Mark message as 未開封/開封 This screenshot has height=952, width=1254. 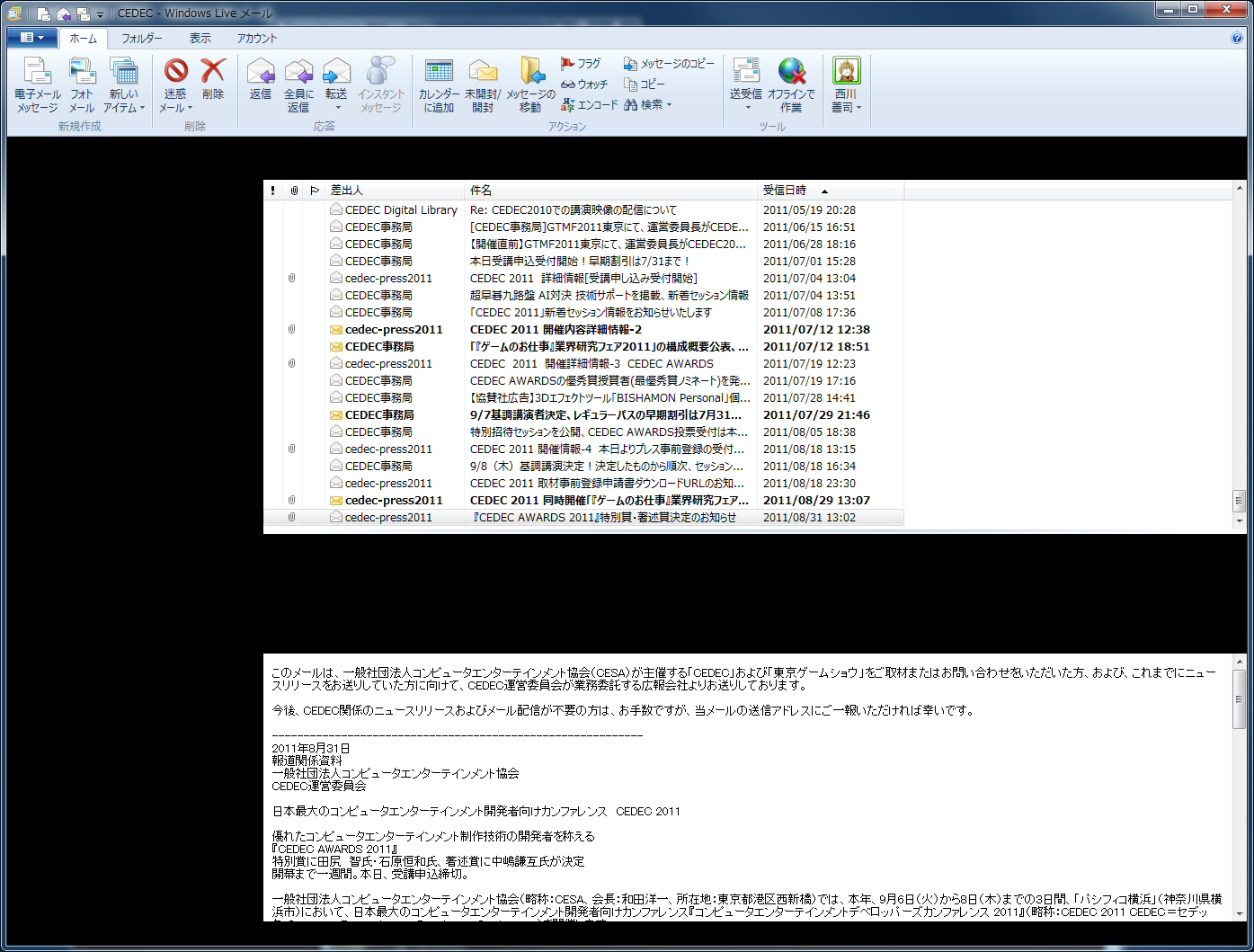click(x=484, y=85)
